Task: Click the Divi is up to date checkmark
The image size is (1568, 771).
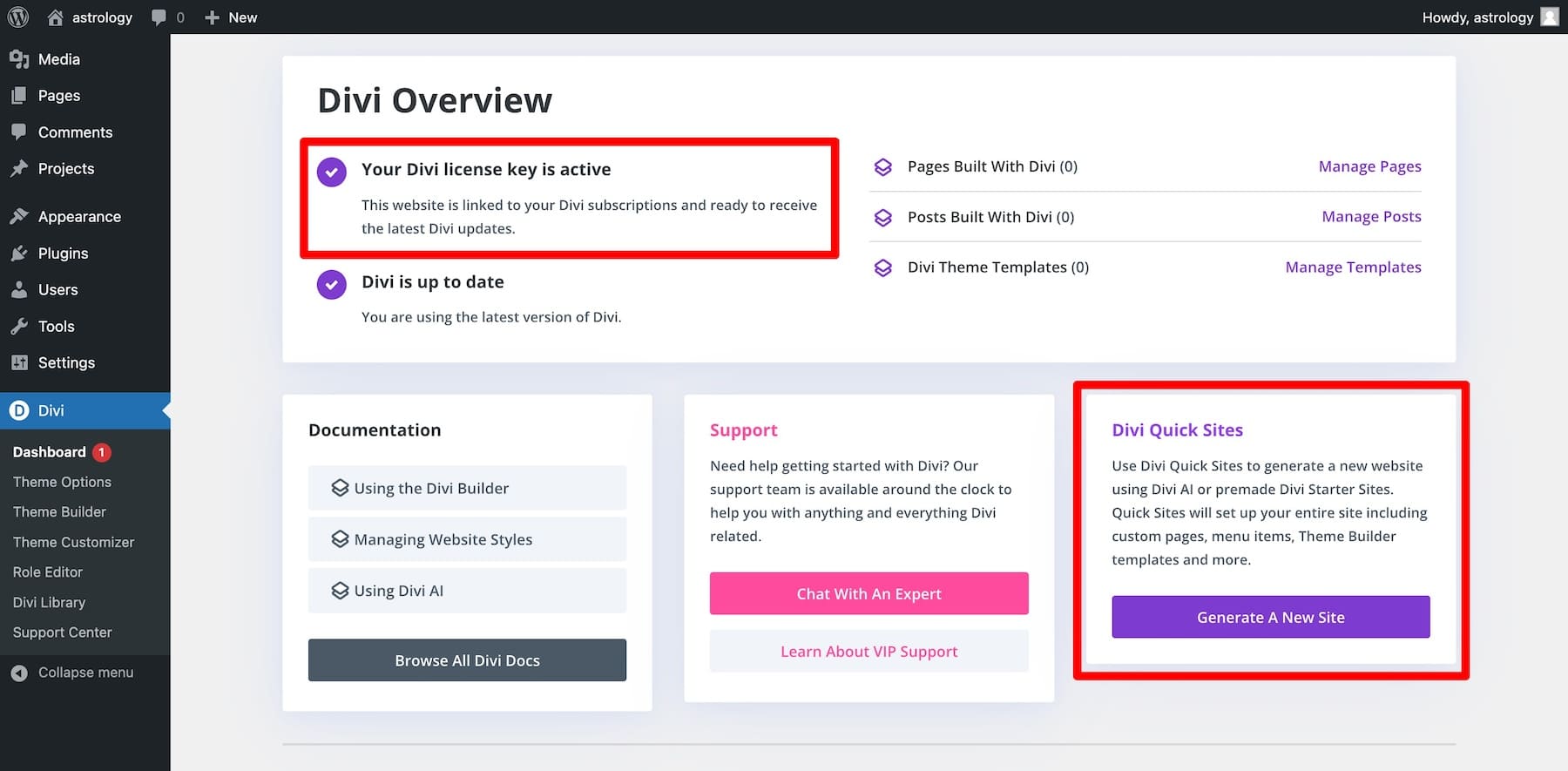Action: point(331,284)
